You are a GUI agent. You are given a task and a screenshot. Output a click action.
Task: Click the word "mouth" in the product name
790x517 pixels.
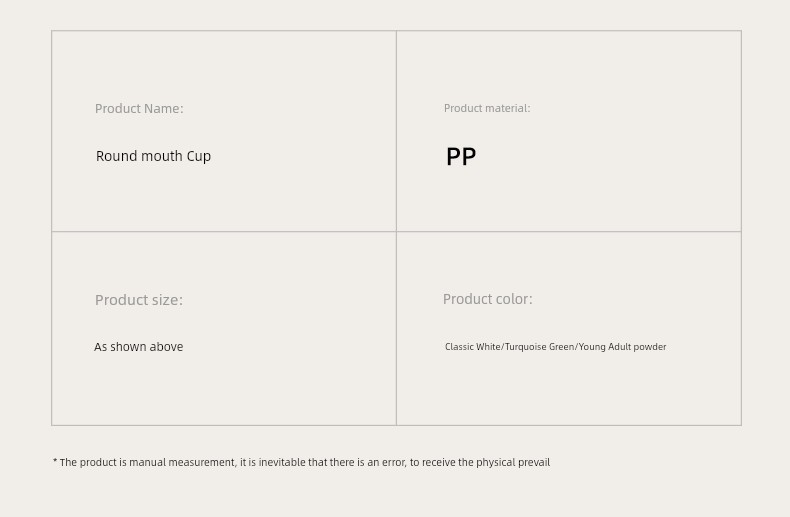tap(160, 156)
